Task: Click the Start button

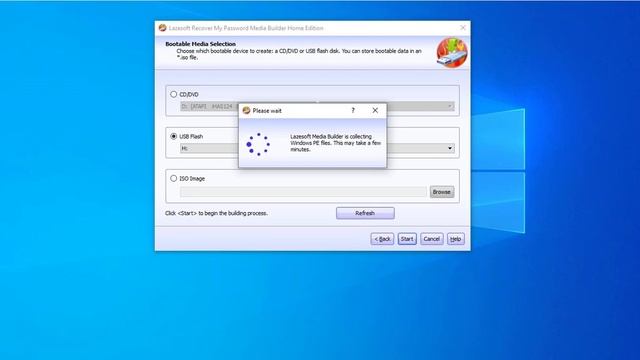Action: tap(407, 239)
